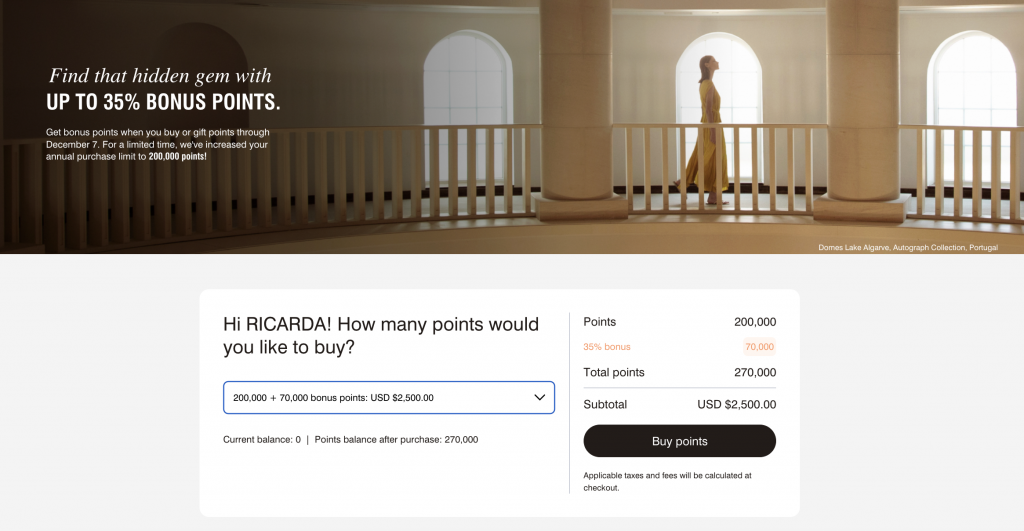Click the Points label in order summary
The width and height of the screenshot is (1024, 531).
[600, 322]
